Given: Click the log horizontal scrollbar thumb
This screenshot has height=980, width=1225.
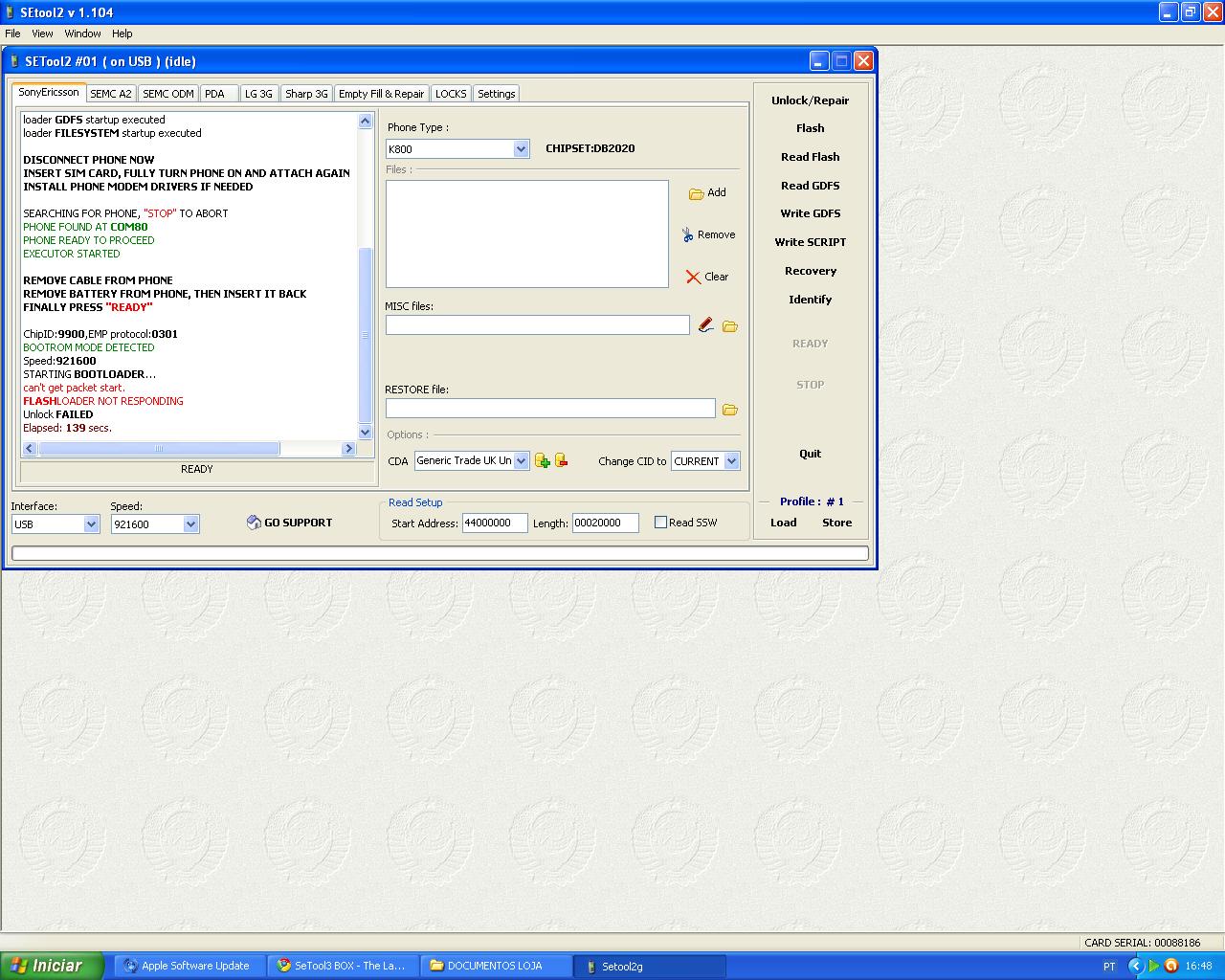Looking at the screenshot, I should coord(159,448).
